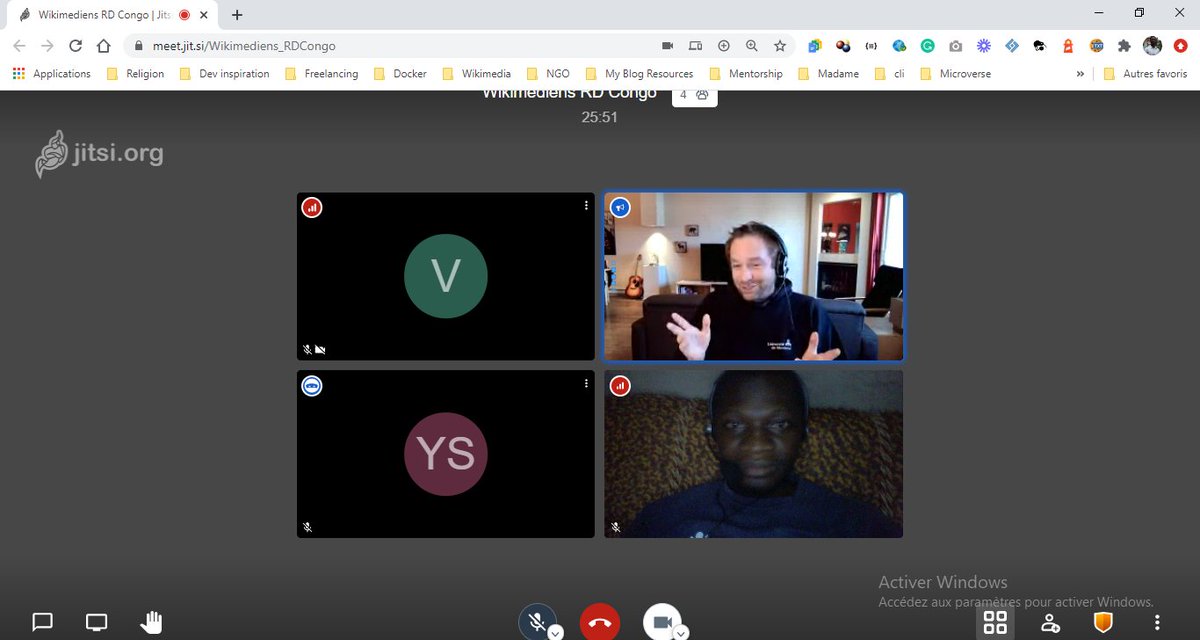Click install app plus-circle in address bar
1200x640 pixels.
pos(724,46)
